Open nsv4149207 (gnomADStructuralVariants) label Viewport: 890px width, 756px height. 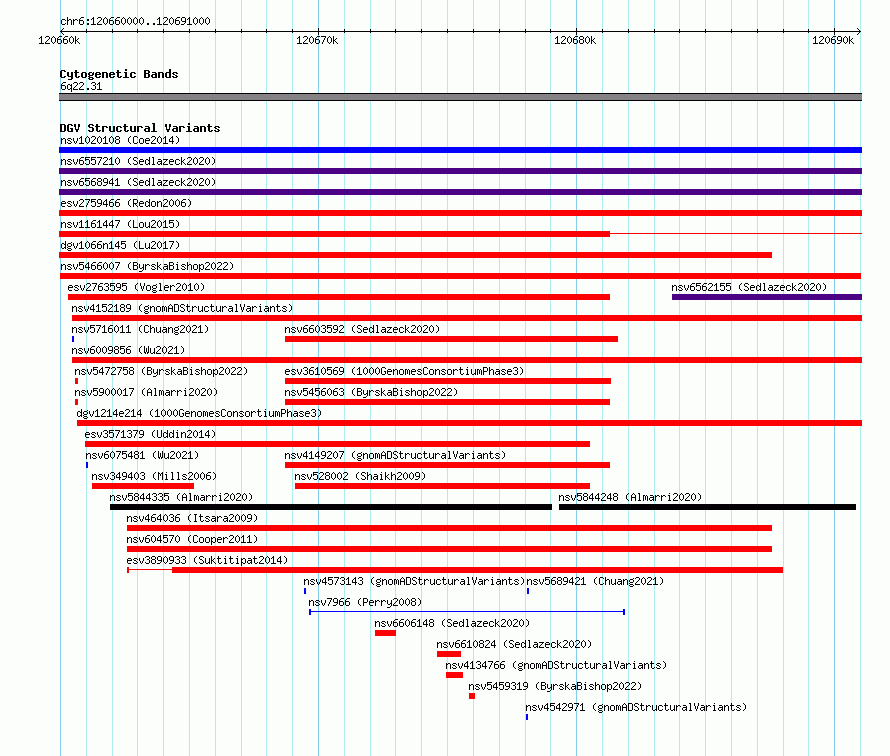pyautogui.click(x=395, y=455)
